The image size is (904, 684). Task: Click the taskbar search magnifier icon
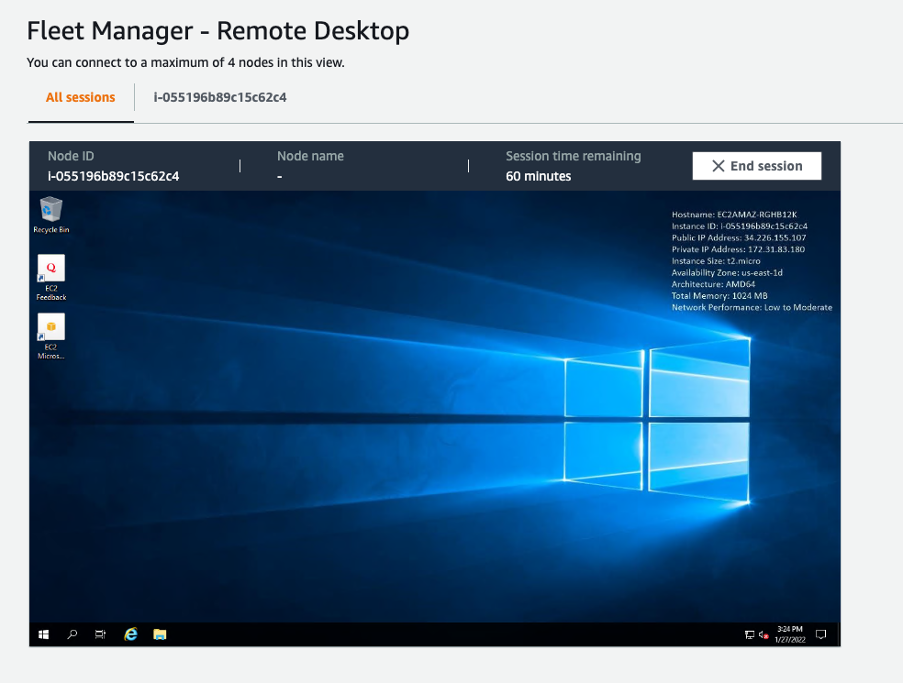pyautogui.click(x=72, y=634)
